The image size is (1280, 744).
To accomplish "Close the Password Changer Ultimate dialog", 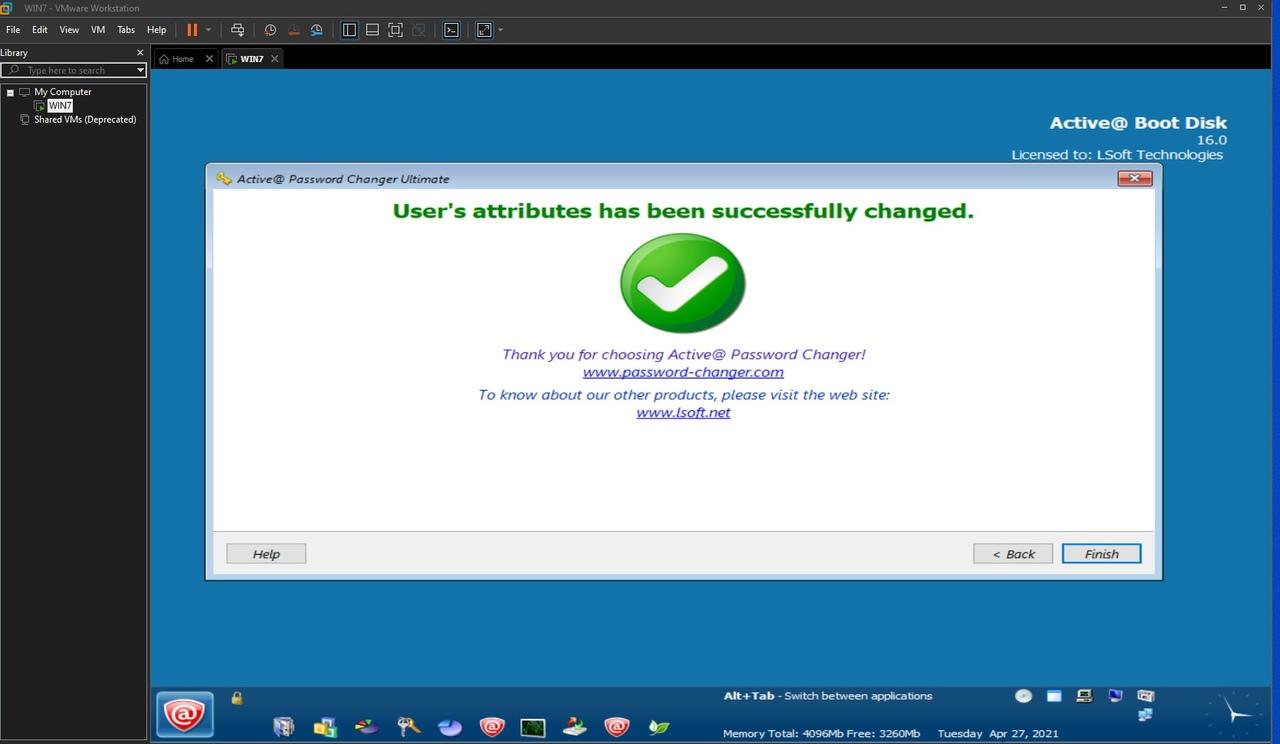I will (x=1135, y=178).
